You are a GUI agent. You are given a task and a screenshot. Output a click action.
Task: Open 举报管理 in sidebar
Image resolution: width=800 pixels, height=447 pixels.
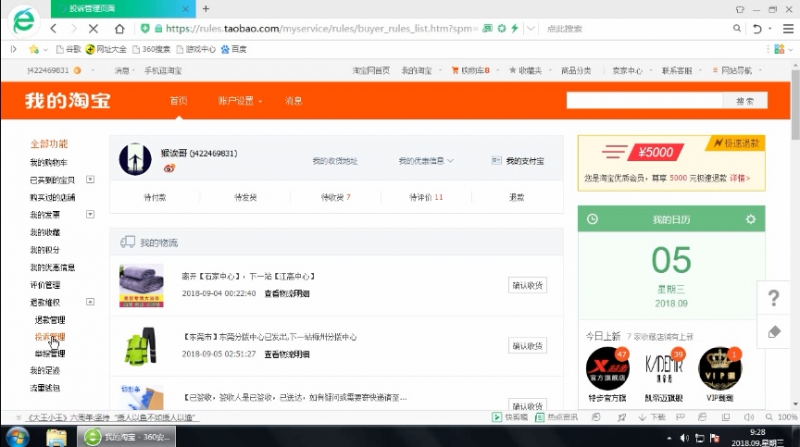tap(50, 354)
